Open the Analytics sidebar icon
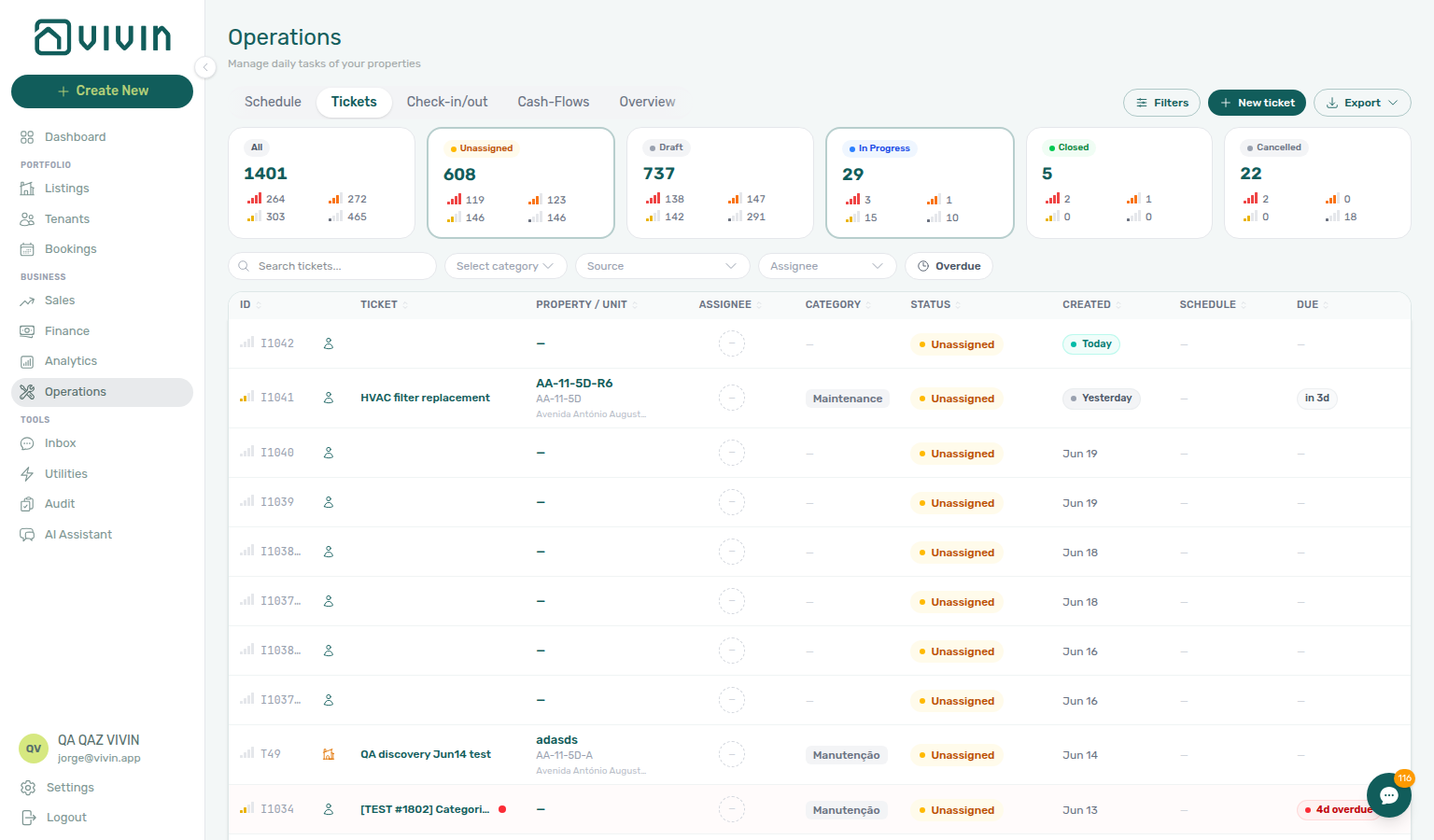Viewport: 1434px width, 840px height. 27,361
